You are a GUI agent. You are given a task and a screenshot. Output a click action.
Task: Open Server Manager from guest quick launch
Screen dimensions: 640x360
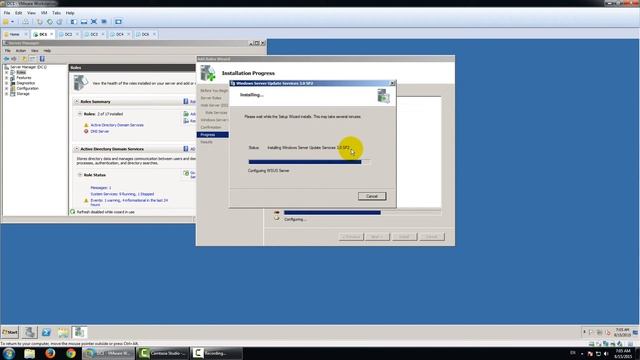(29, 332)
